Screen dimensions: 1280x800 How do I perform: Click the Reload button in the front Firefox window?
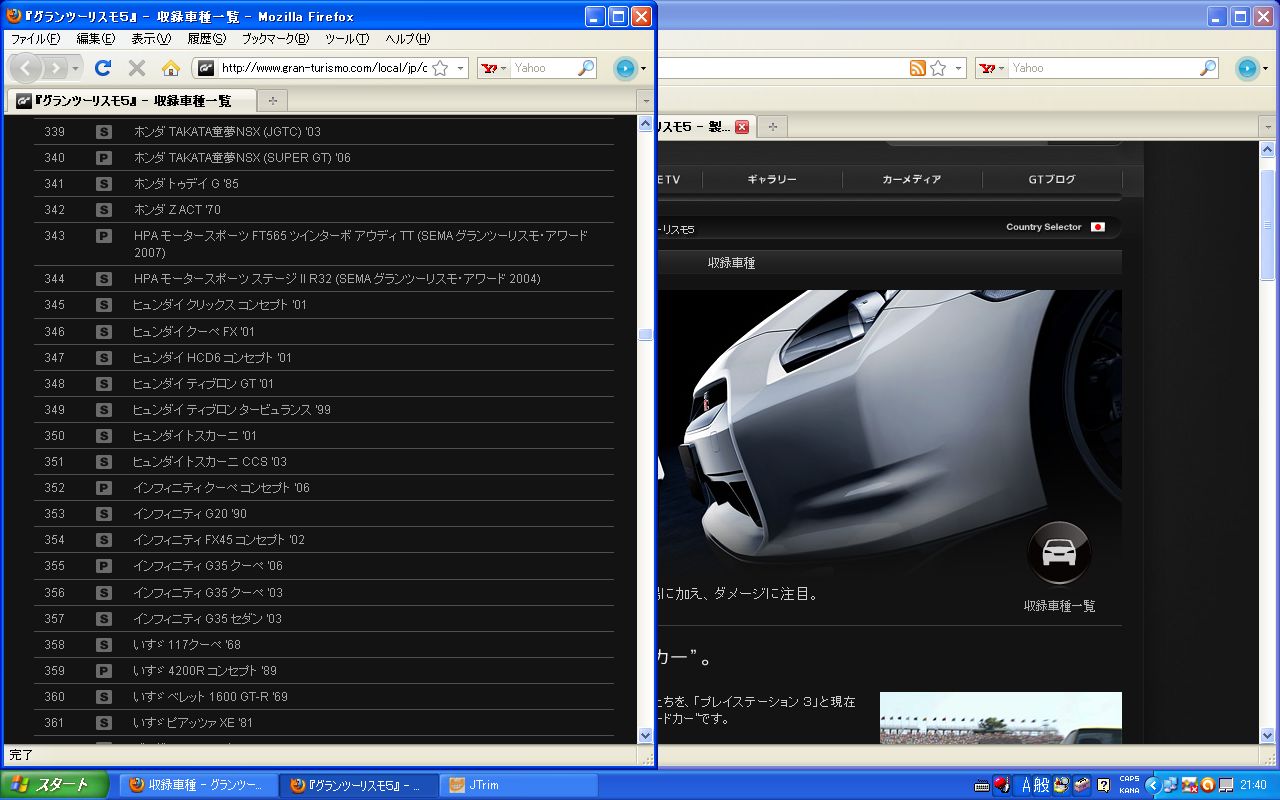102,68
